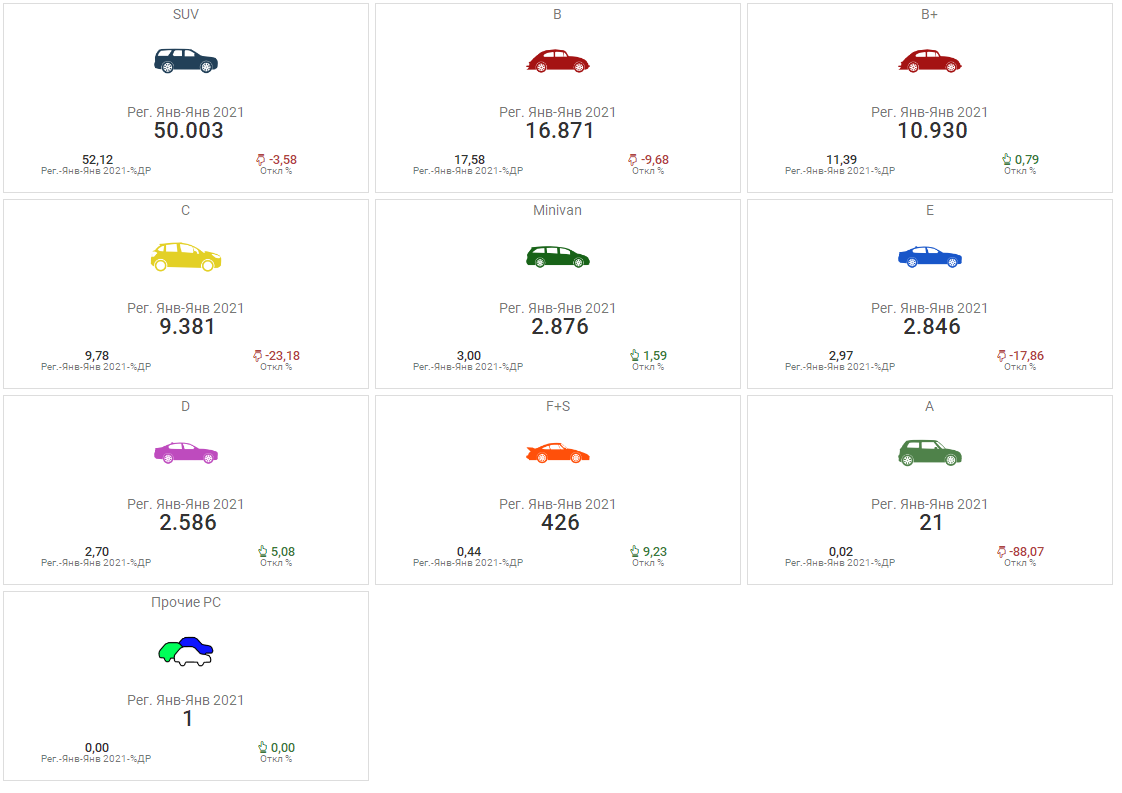
Task: Click the purple D segment car icon
Action: point(186,453)
